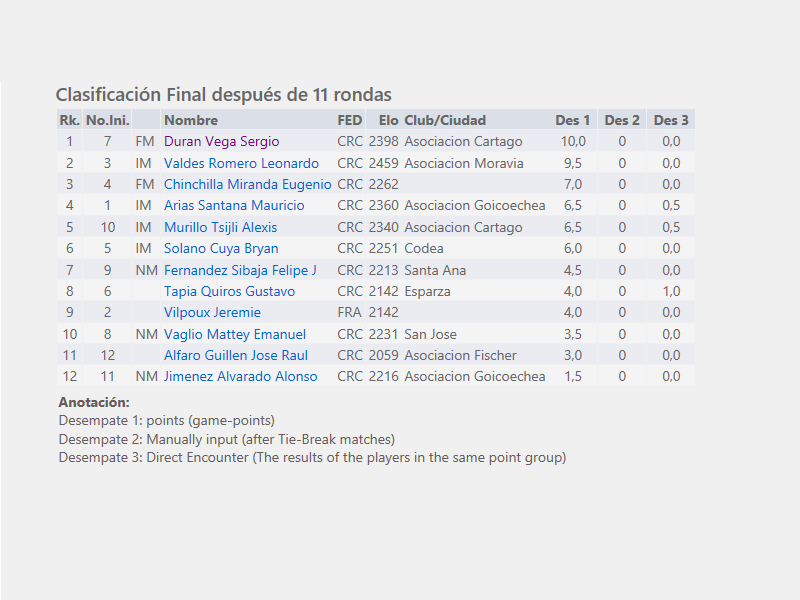The width and height of the screenshot is (800, 600).
Task: Open Solano Cuya Bryan link
Action: 221,248
